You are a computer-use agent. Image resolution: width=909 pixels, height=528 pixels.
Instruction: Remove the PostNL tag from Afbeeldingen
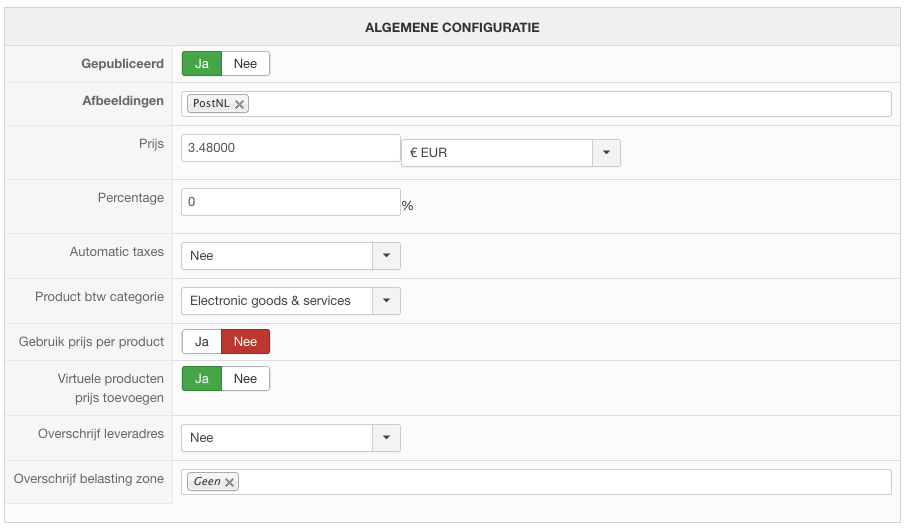point(239,104)
